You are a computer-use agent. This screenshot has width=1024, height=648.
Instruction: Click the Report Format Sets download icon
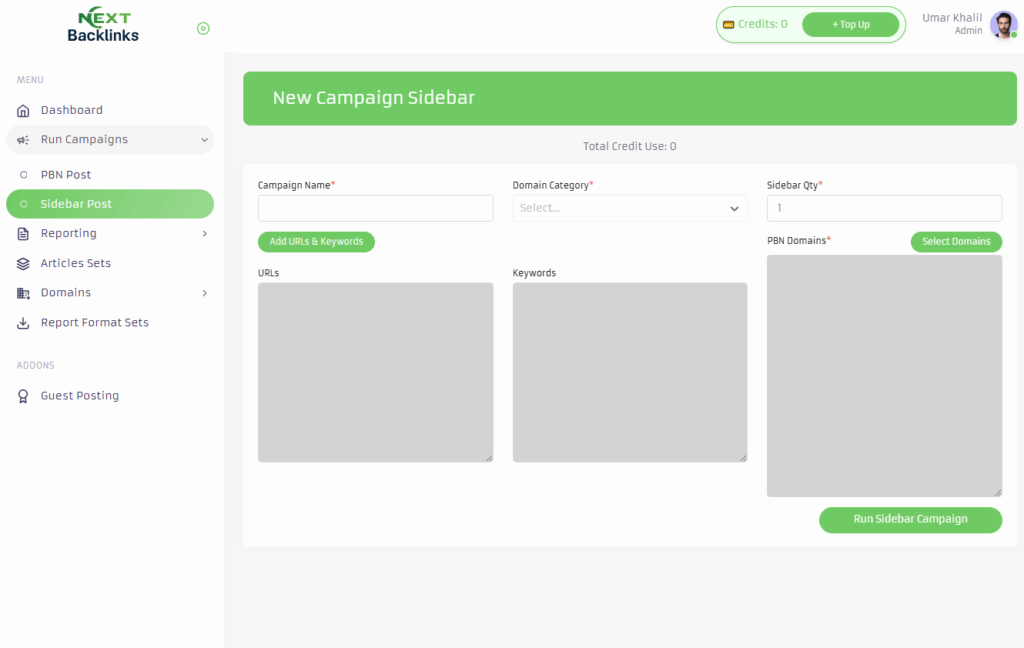23,323
